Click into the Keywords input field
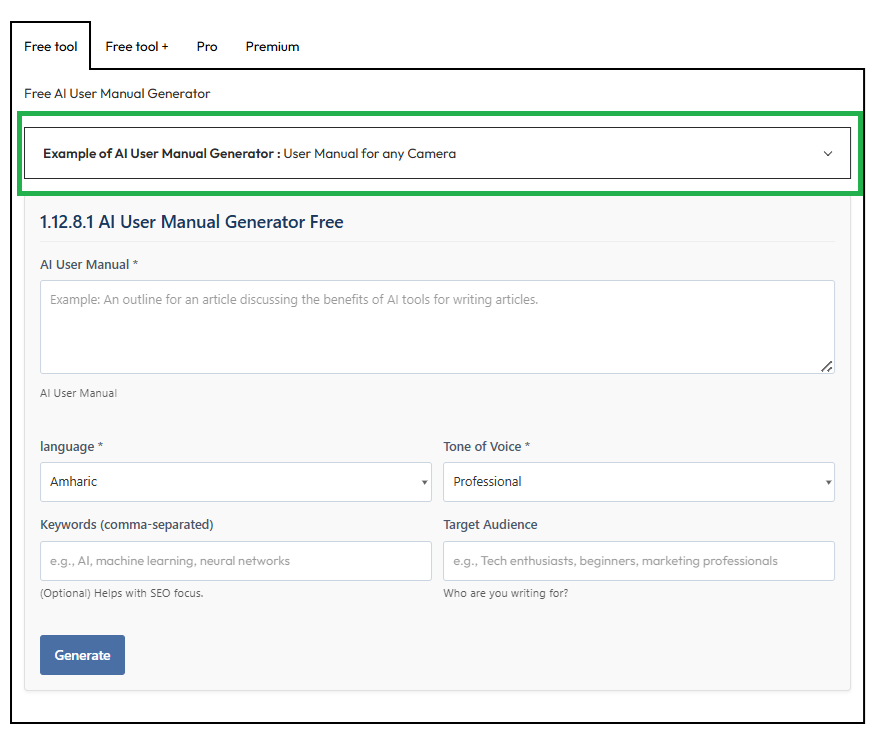 (x=236, y=561)
